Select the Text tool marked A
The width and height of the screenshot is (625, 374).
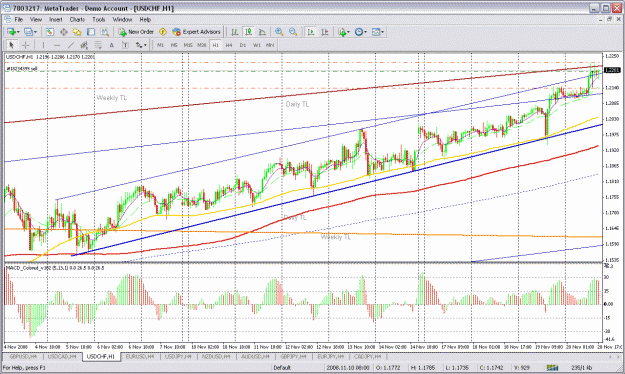coord(112,45)
